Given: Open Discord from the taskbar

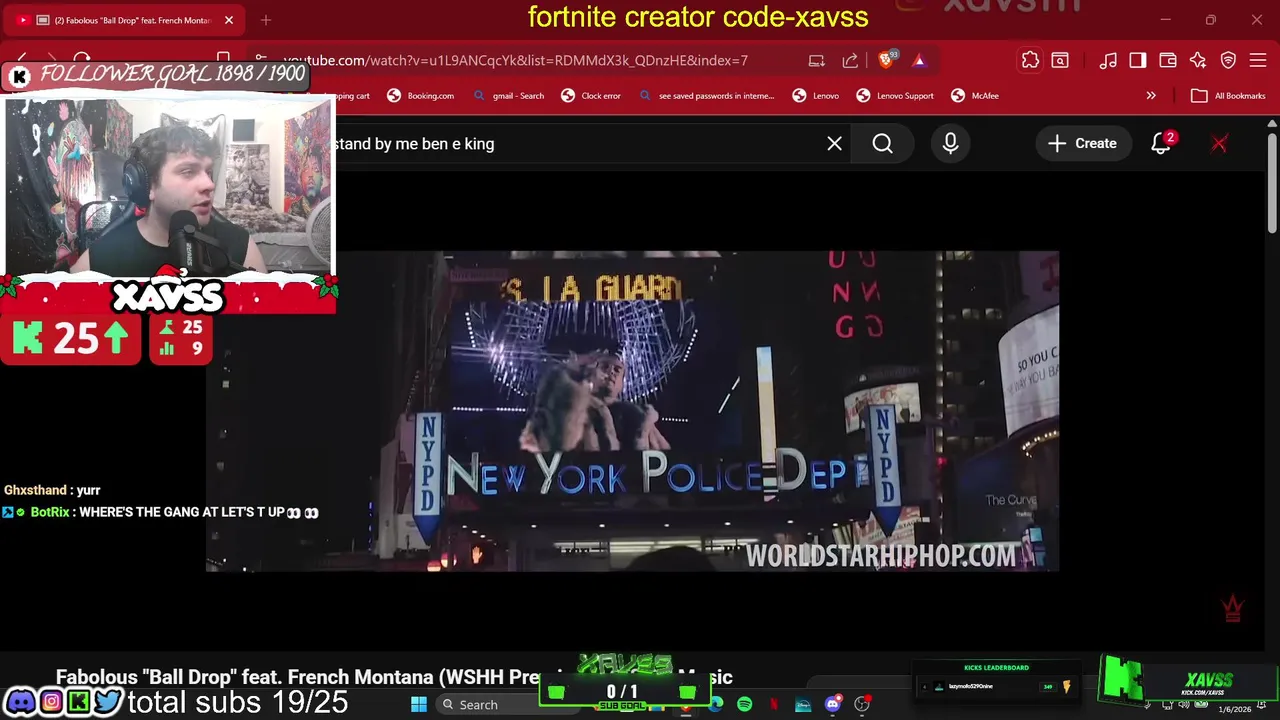Looking at the screenshot, I should (832, 705).
